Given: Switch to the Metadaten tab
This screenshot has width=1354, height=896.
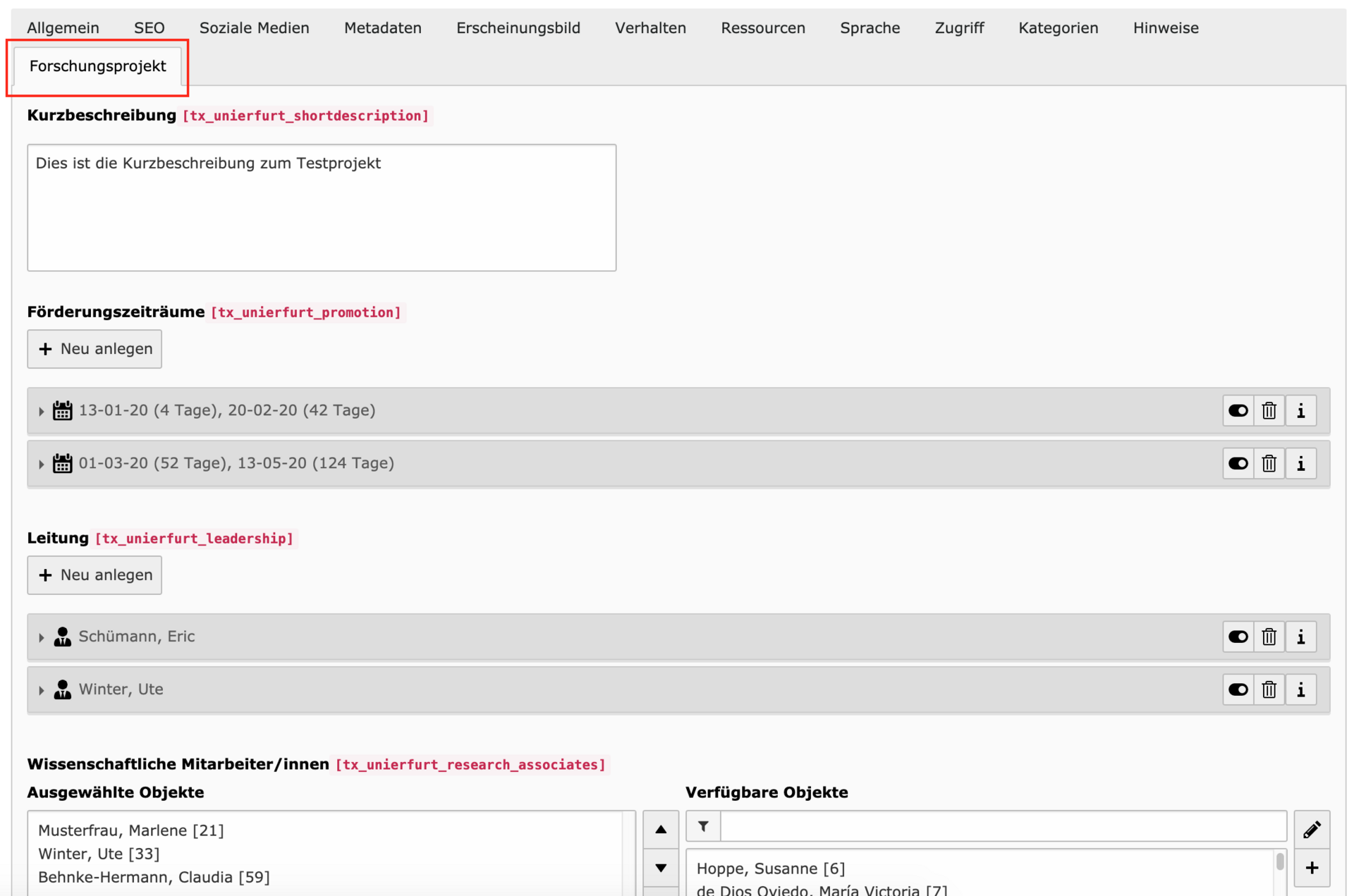Looking at the screenshot, I should point(382,28).
